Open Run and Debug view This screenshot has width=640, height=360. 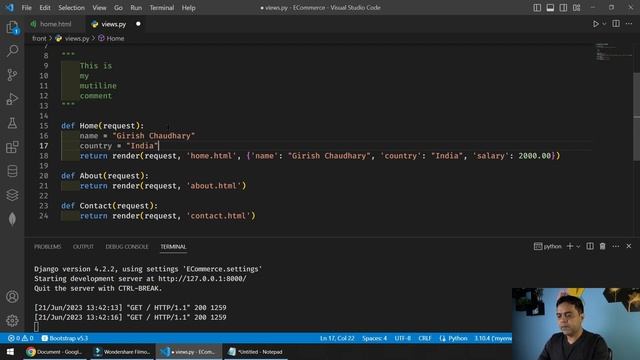[12, 99]
